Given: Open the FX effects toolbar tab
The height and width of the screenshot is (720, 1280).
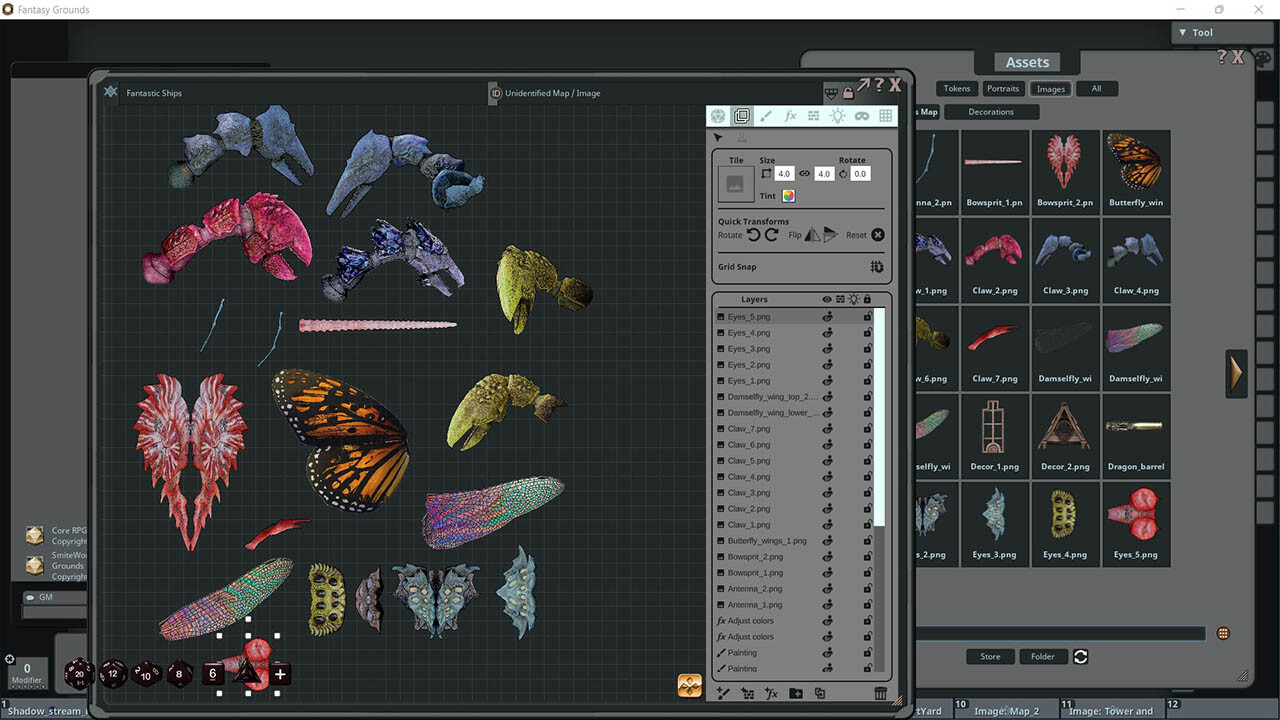Looking at the screenshot, I should tap(790, 116).
